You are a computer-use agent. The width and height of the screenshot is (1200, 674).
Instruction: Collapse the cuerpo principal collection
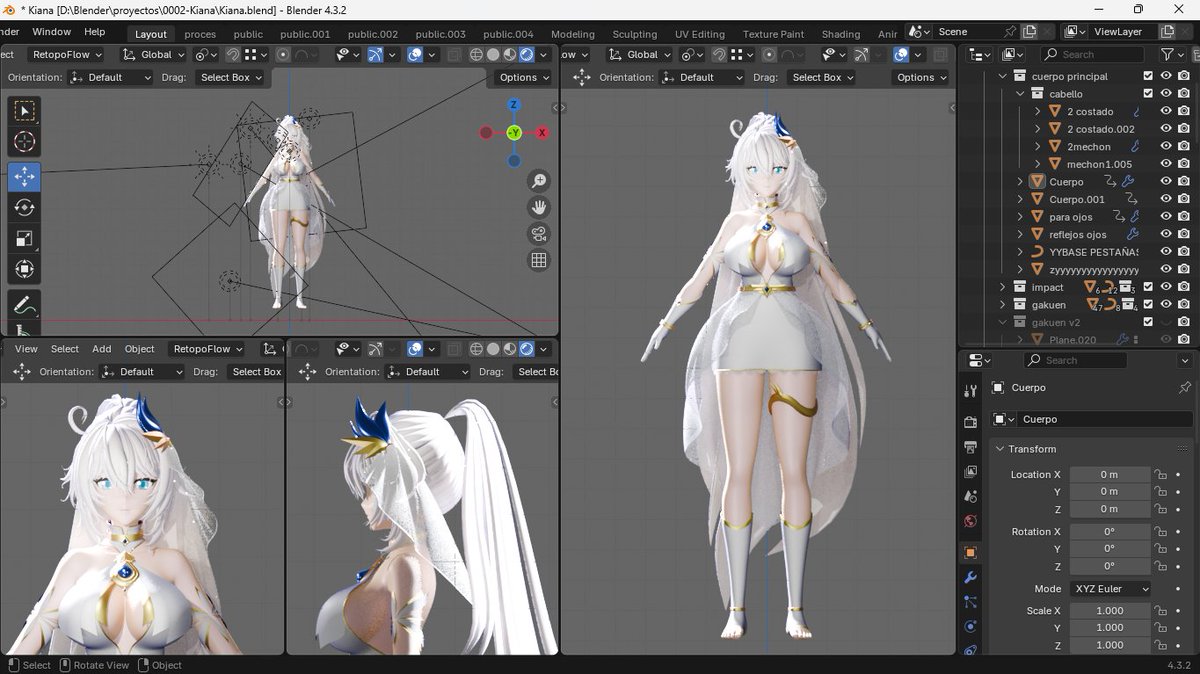pyautogui.click(x=1003, y=77)
